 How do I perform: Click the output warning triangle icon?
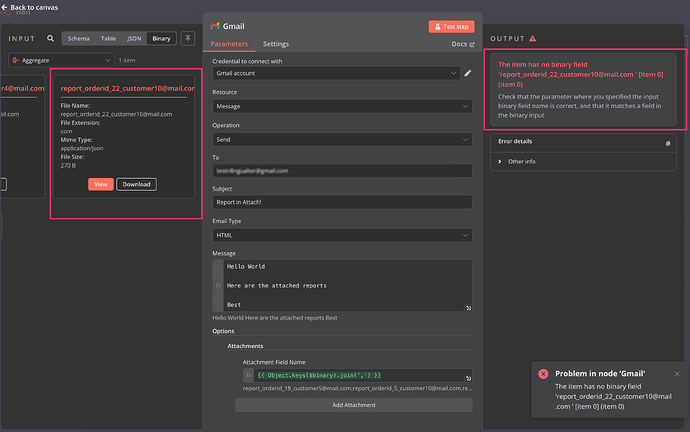[x=533, y=39]
